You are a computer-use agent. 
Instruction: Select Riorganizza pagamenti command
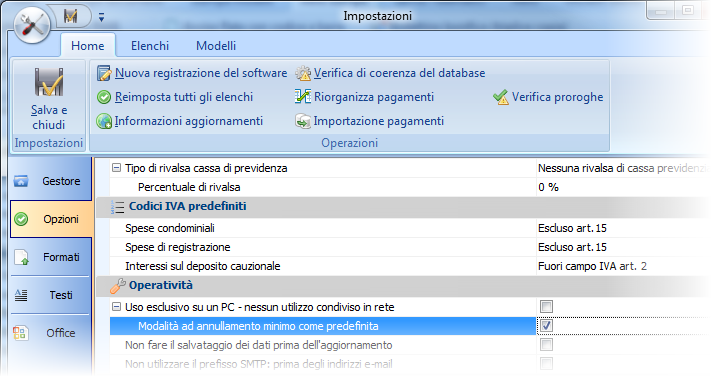coord(374,97)
